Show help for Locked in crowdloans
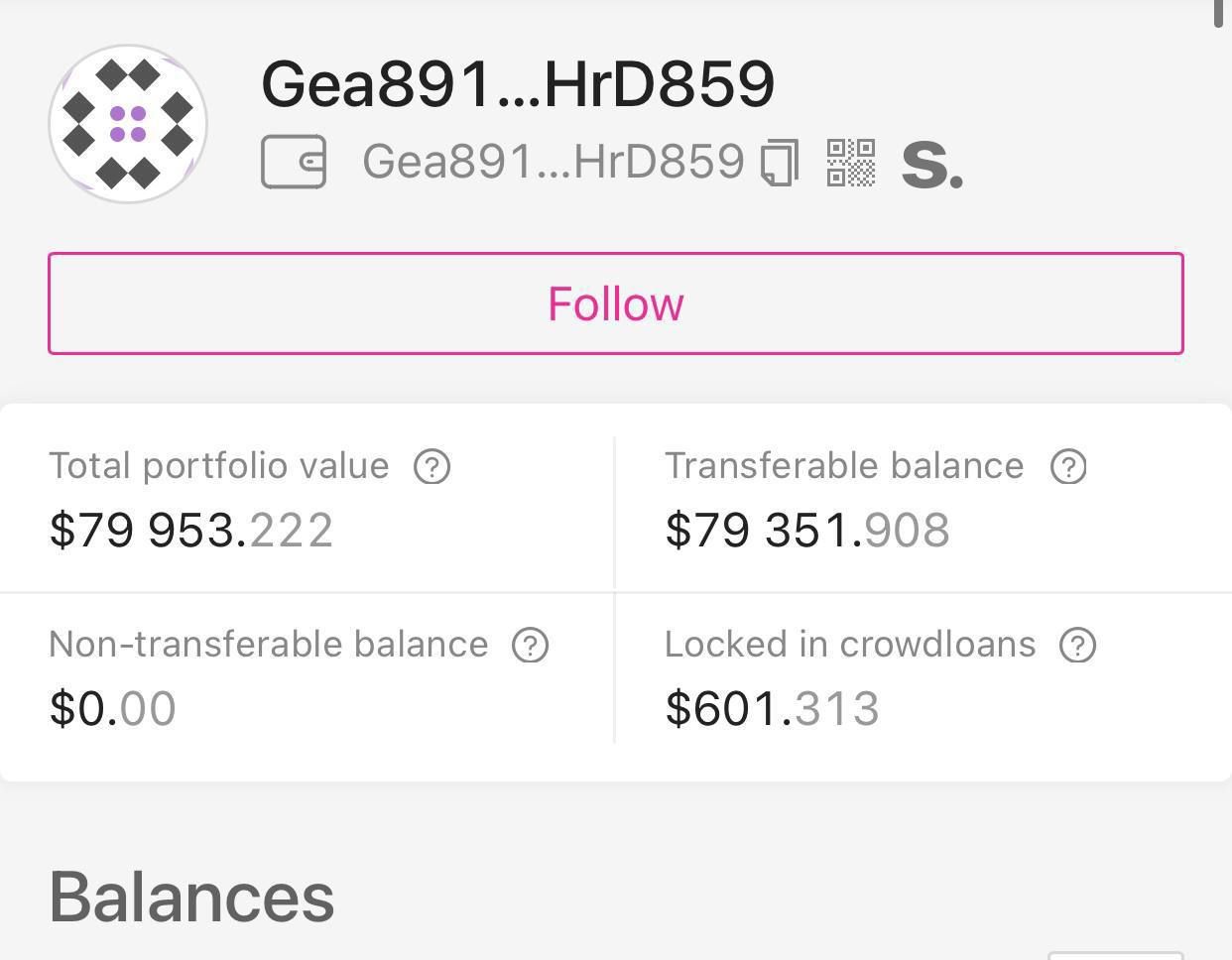The height and width of the screenshot is (960, 1232). pyautogui.click(x=1077, y=646)
